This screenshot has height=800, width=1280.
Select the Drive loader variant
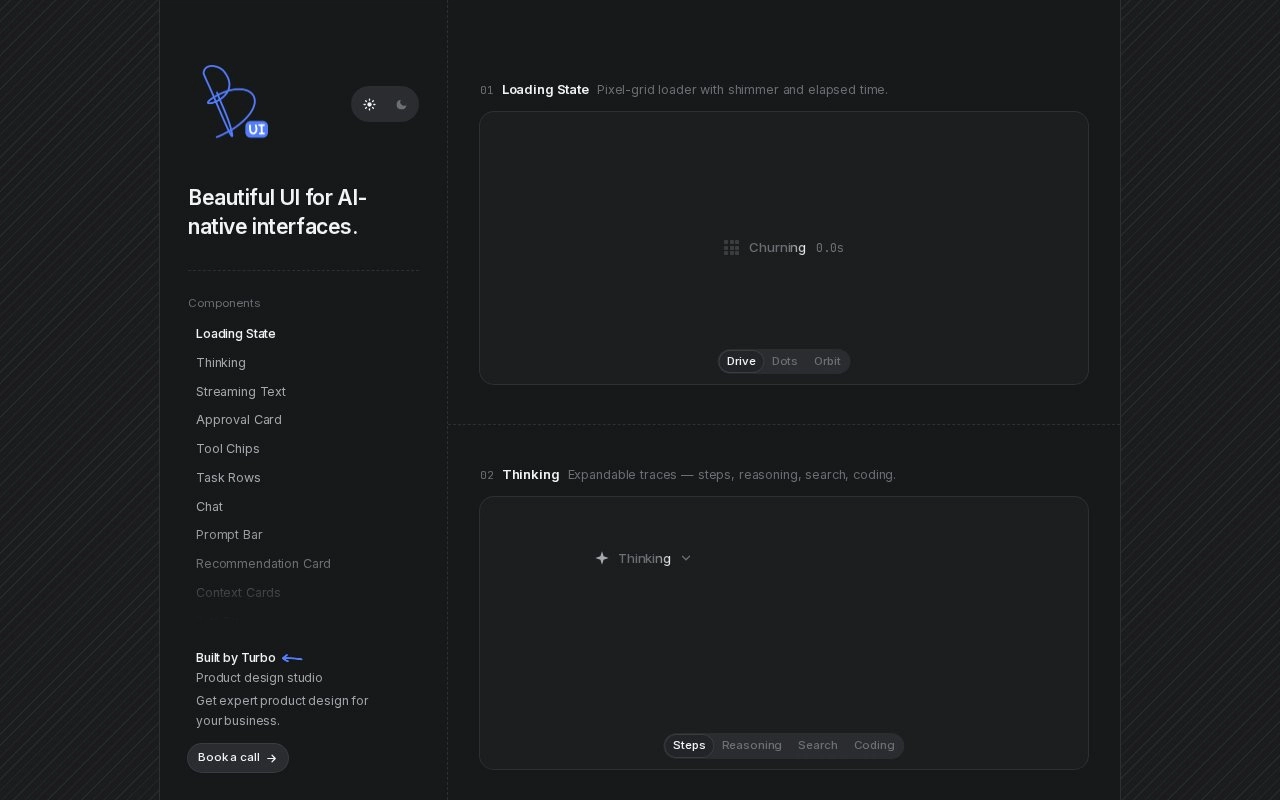click(x=741, y=361)
